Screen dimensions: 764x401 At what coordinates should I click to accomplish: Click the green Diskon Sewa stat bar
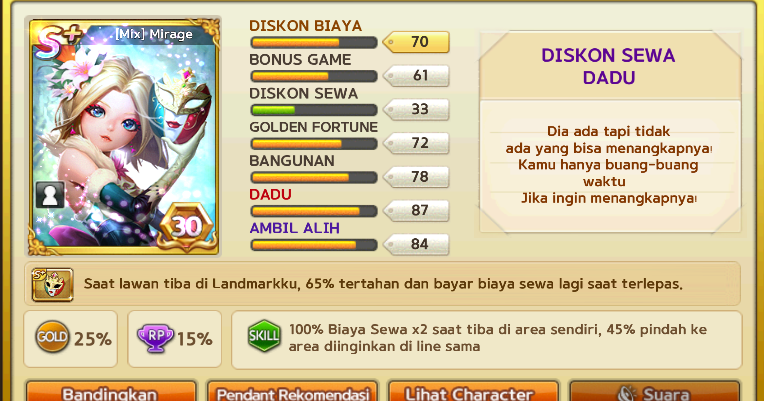tap(314, 110)
